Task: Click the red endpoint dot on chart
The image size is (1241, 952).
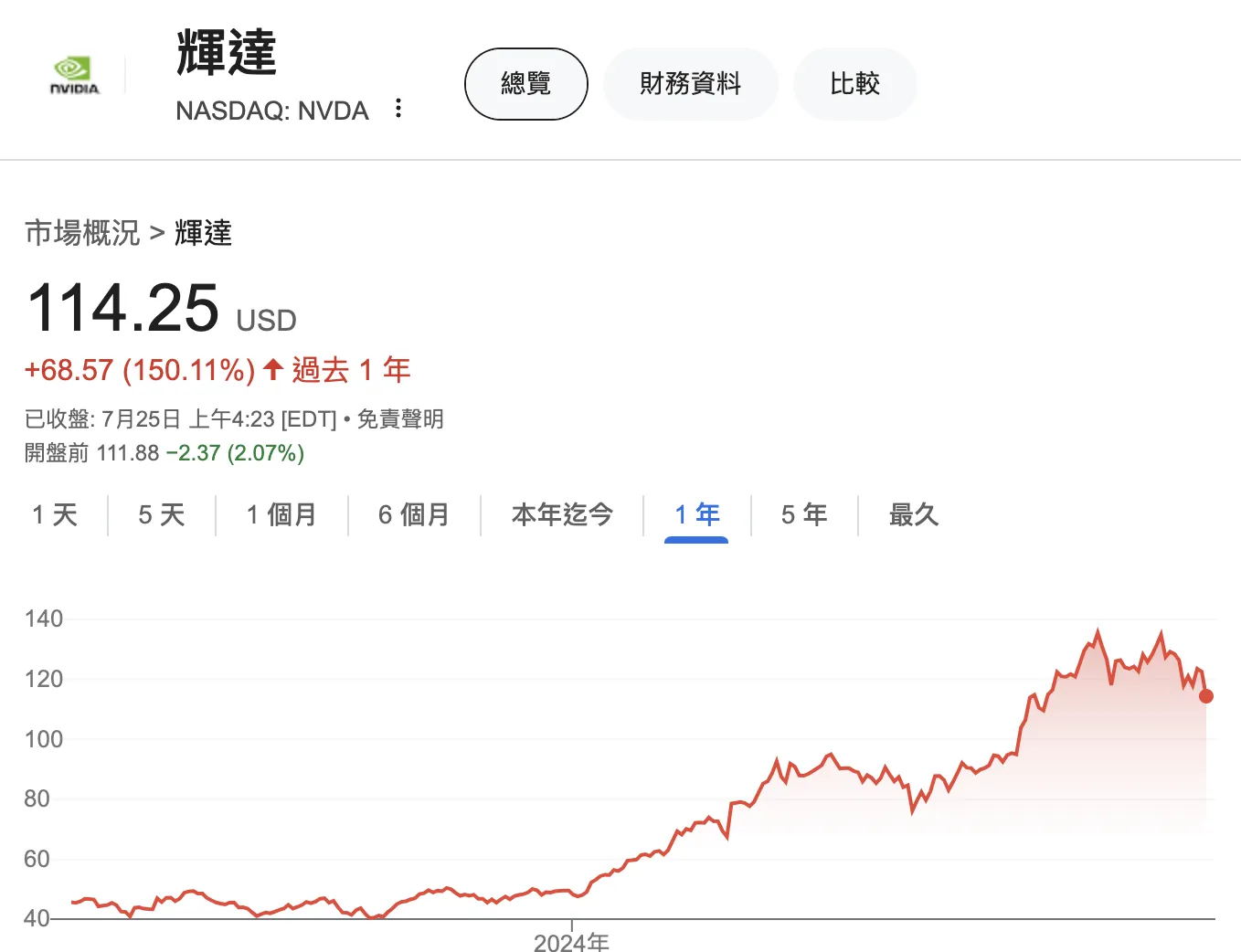Action: click(x=1205, y=696)
